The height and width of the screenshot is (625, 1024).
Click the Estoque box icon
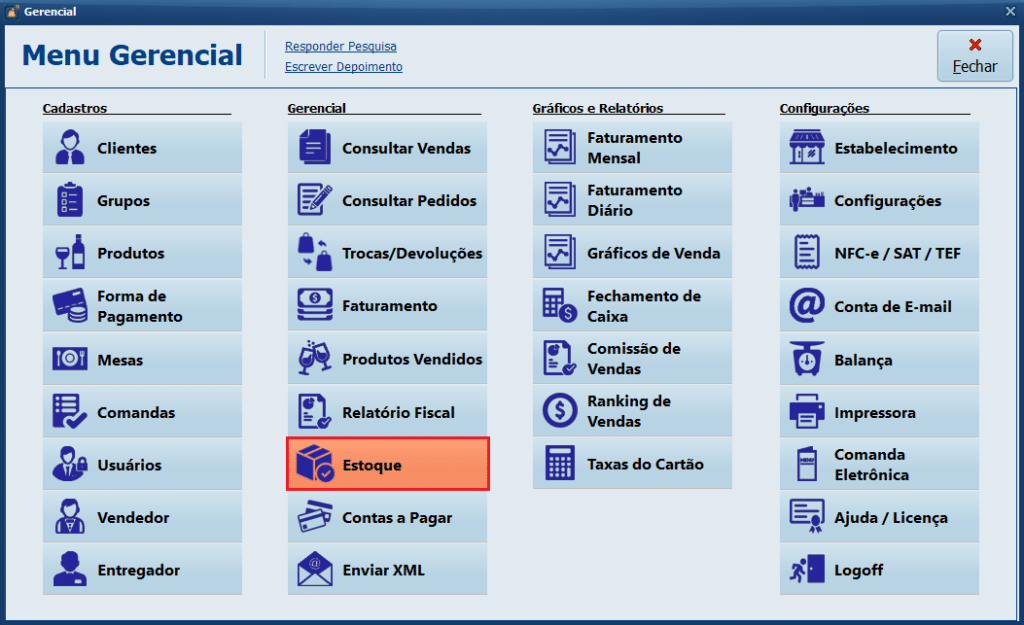click(x=315, y=464)
